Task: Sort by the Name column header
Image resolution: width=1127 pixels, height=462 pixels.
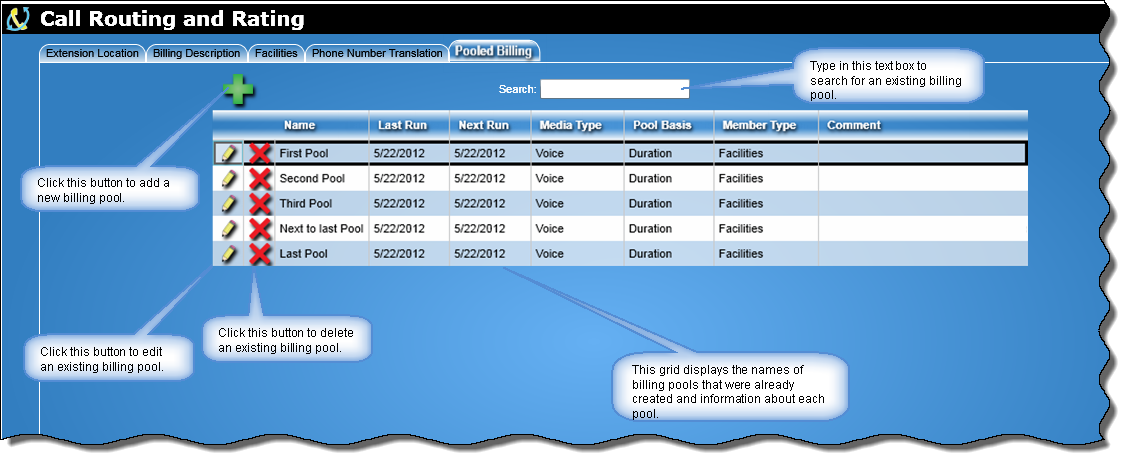Action: [300, 125]
